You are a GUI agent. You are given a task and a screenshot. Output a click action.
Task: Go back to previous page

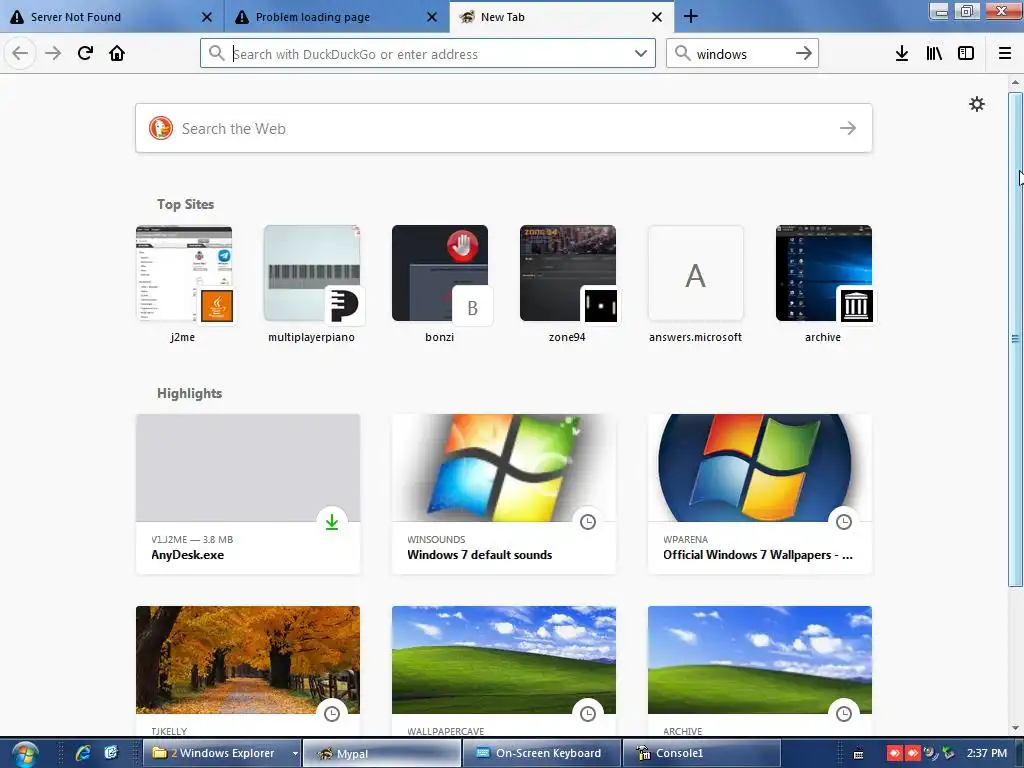(x=20, y=53)
